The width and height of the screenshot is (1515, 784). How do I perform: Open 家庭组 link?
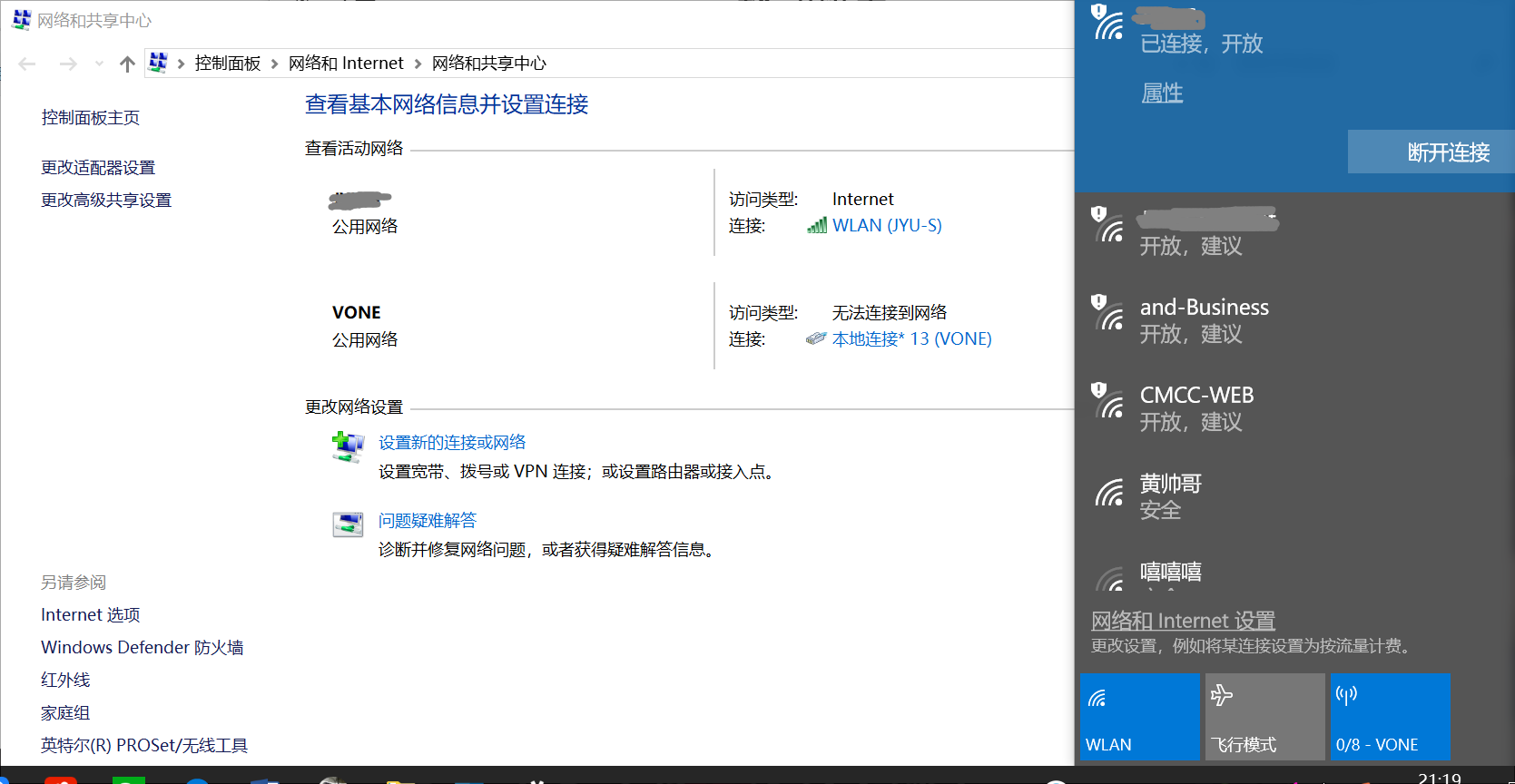coord(65,713)
